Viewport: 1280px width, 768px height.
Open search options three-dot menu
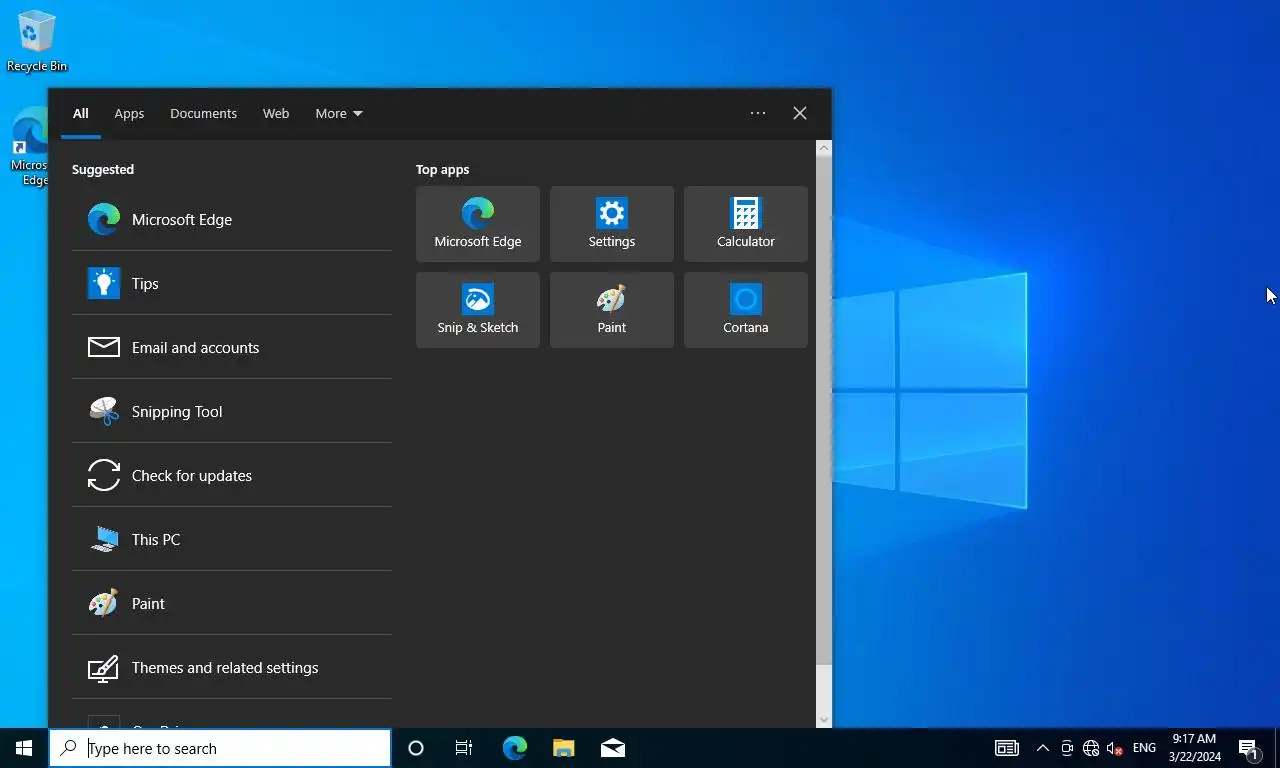758,113
